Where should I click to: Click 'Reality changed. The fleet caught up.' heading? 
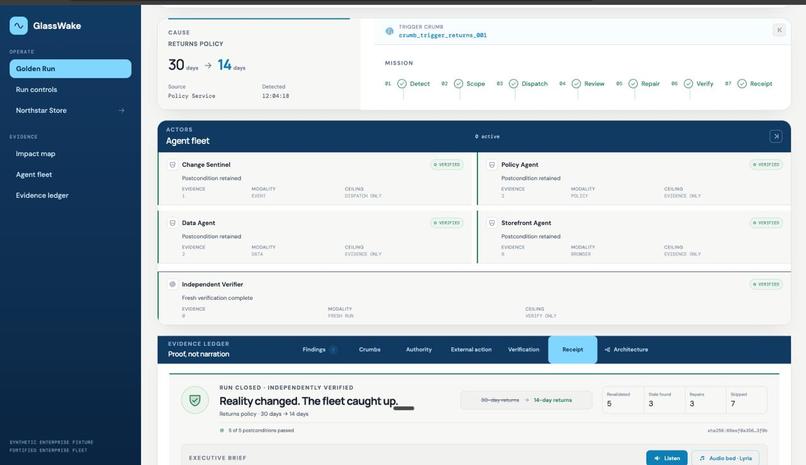(x=308, y=401)
